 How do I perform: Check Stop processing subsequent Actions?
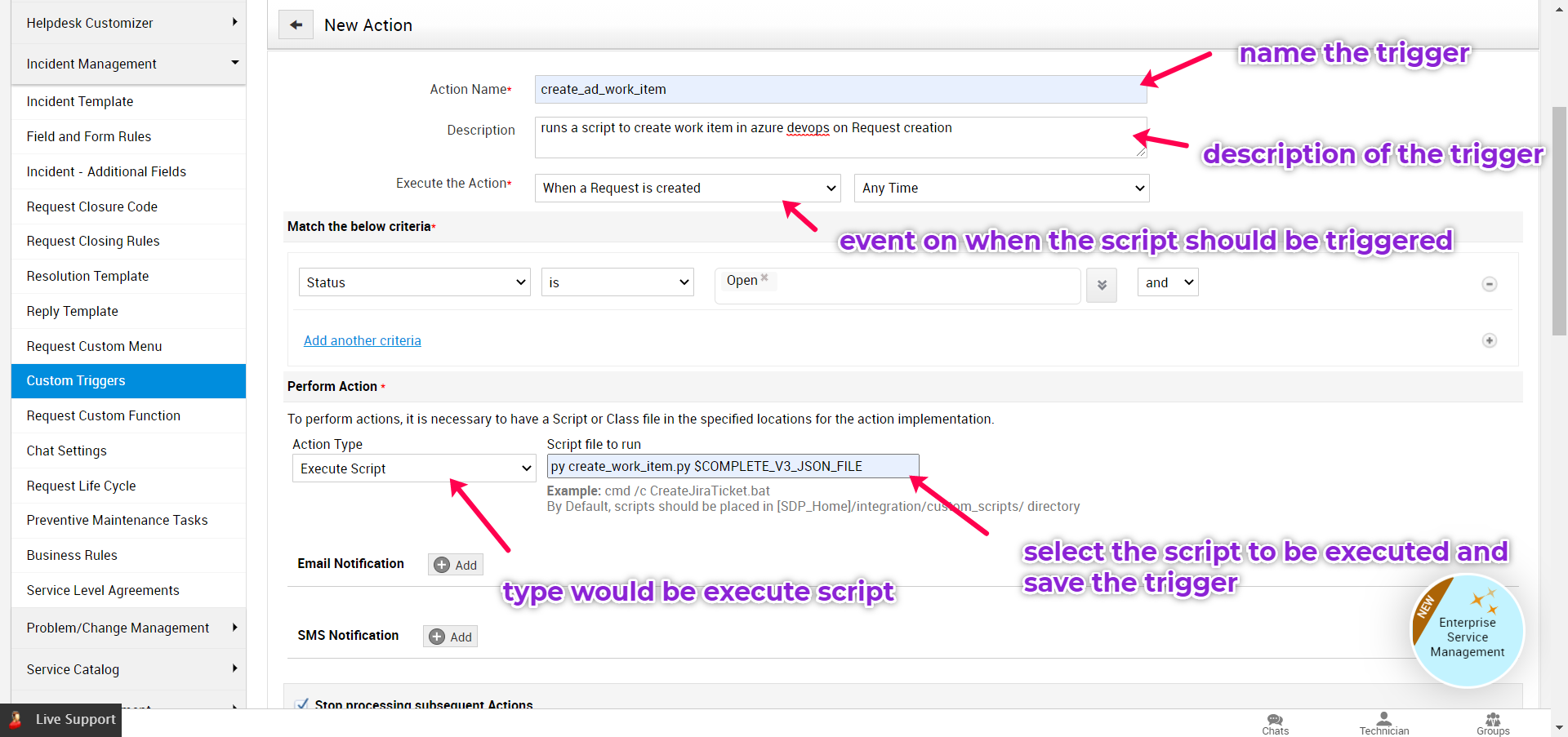pos(303,704)
